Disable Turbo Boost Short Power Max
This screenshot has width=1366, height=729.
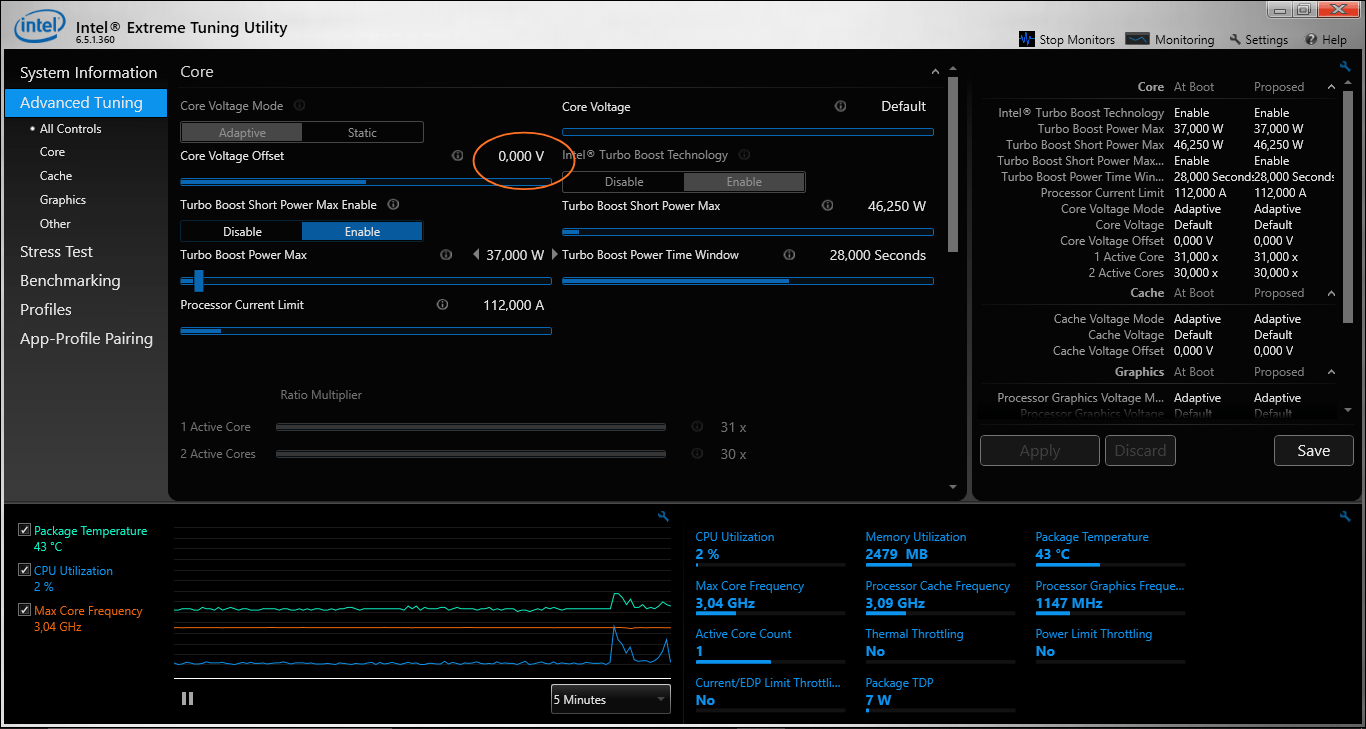[x=242, y=231]
